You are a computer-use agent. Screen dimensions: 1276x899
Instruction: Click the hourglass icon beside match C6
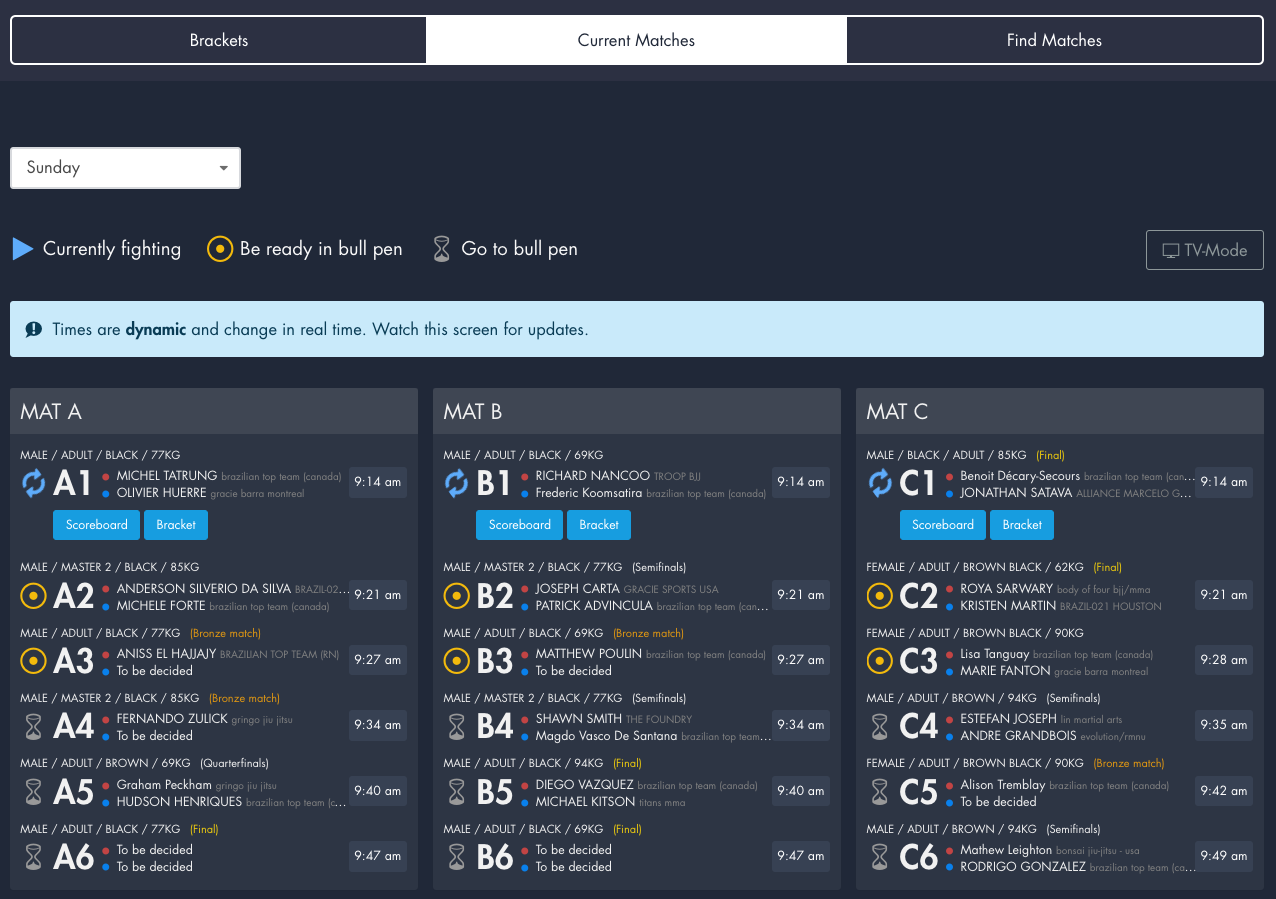point(879,856)
